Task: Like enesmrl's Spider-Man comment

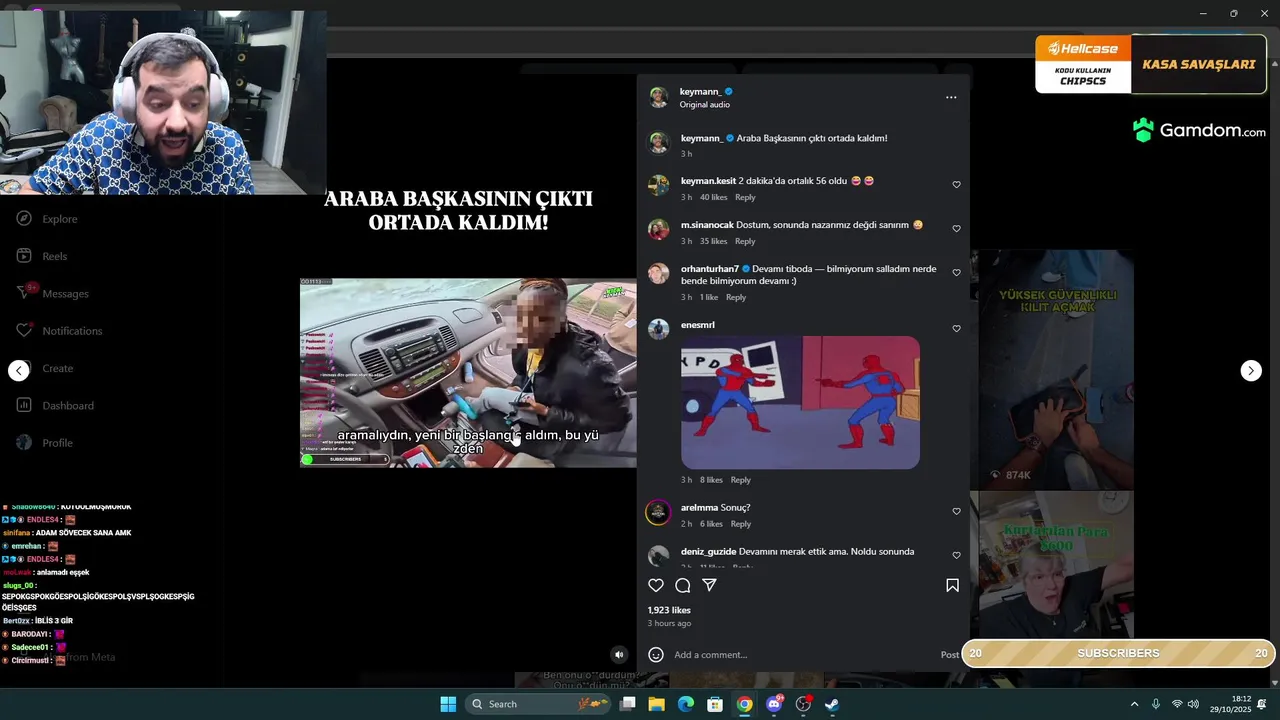Action: click(x=956, y=329)
